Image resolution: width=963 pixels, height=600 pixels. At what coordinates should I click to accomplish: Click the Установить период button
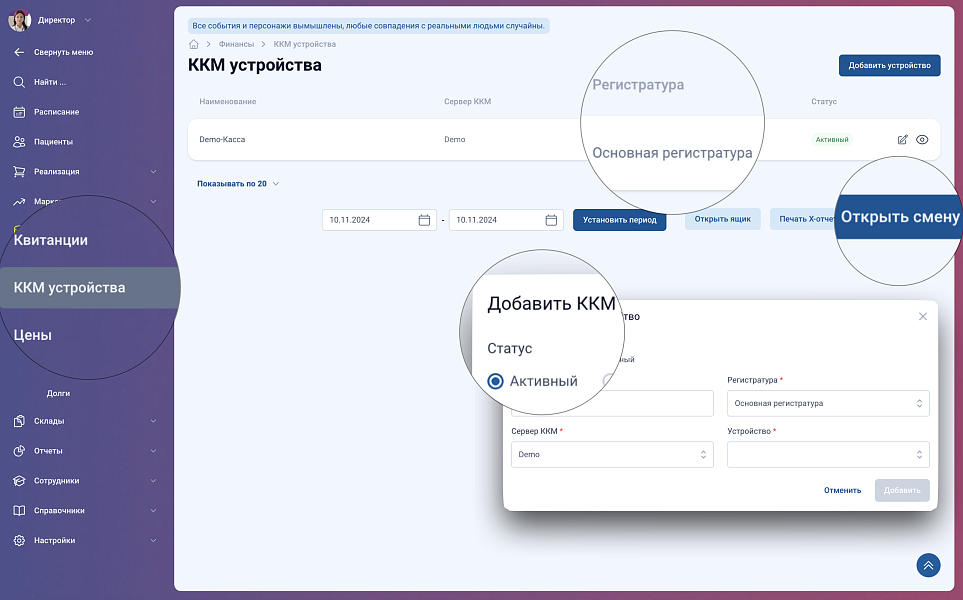click(x=617, y=220)
